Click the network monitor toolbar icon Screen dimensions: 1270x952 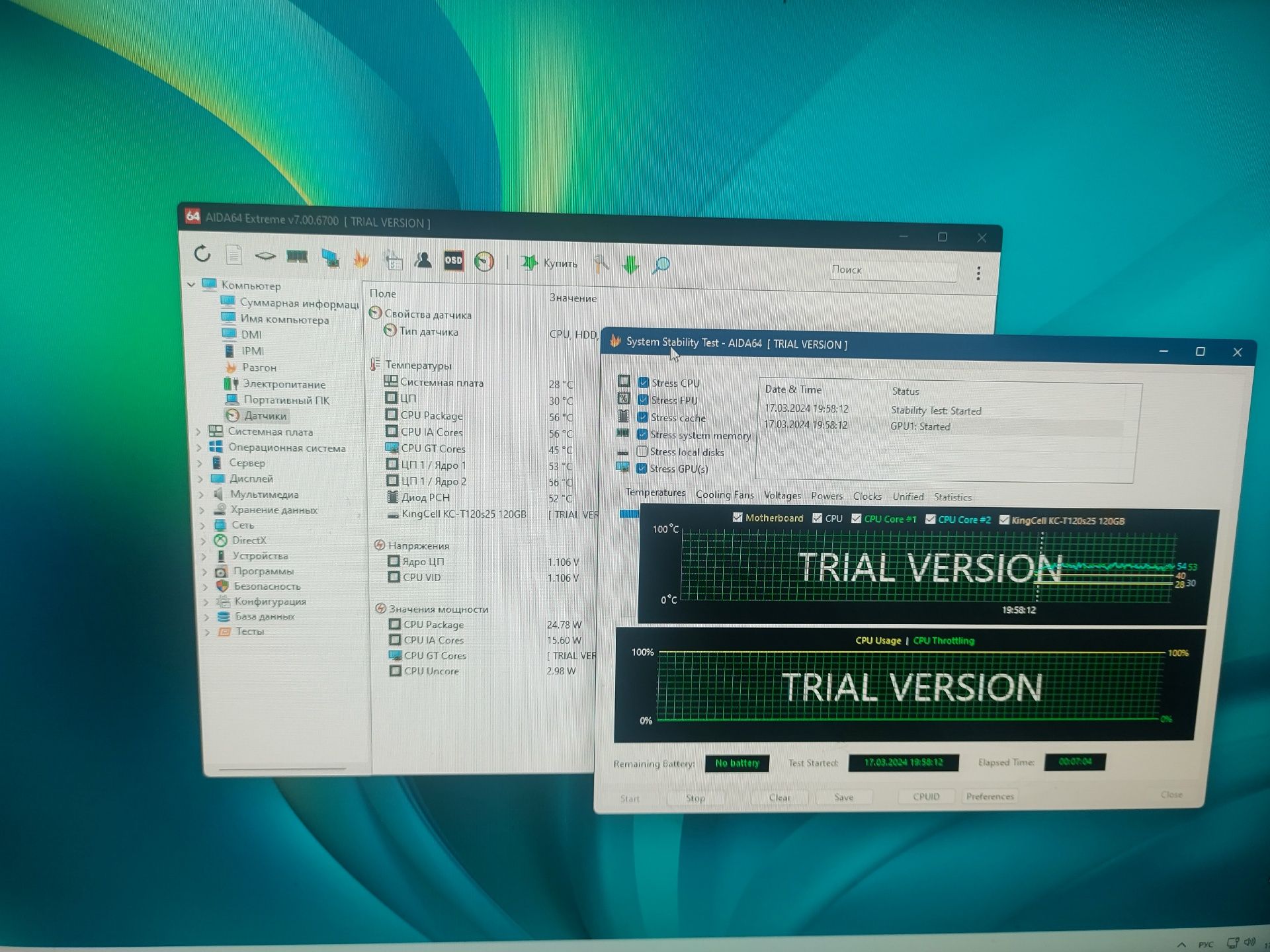point(330,258)
